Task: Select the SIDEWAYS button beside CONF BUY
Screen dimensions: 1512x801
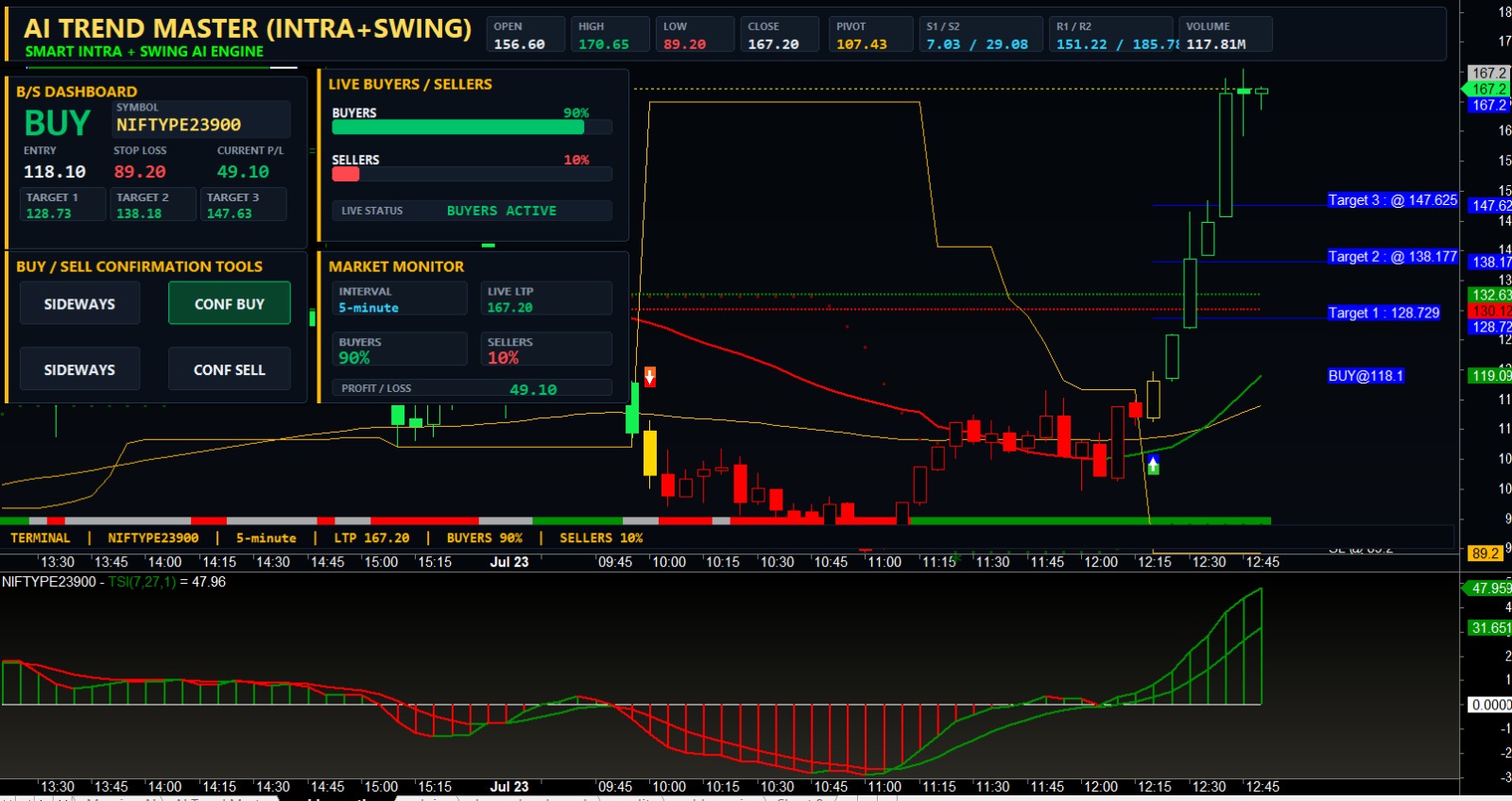Action: [x=79, y=303]
